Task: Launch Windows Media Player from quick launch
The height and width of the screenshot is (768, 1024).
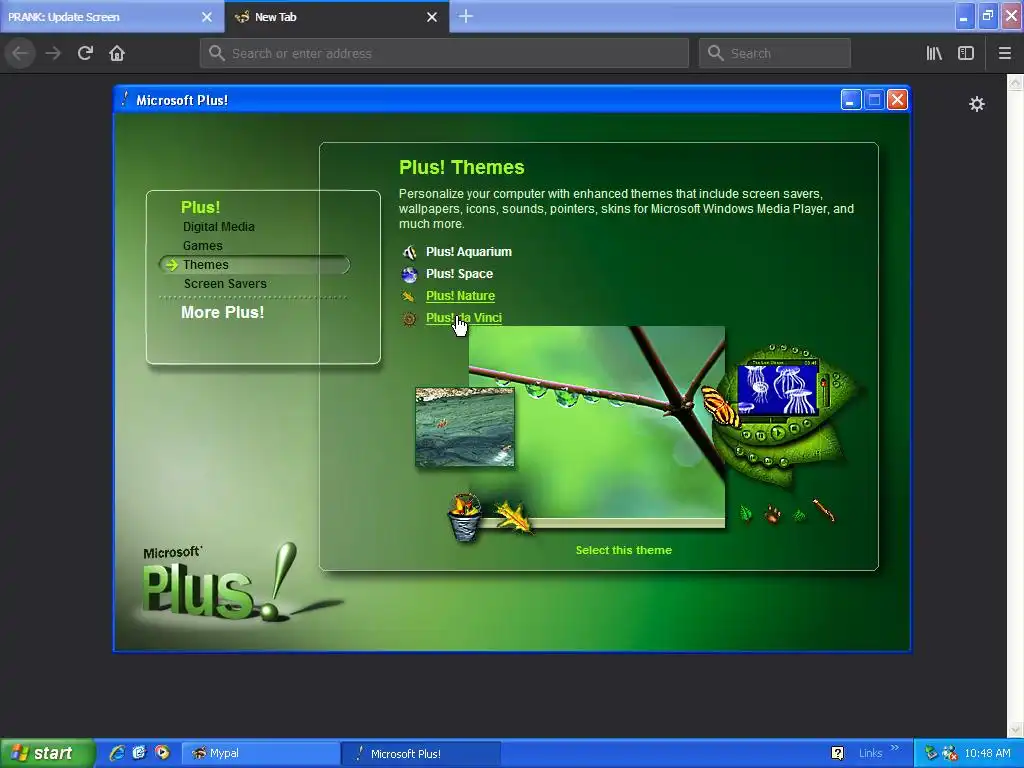Action: [x=162, y=753]
